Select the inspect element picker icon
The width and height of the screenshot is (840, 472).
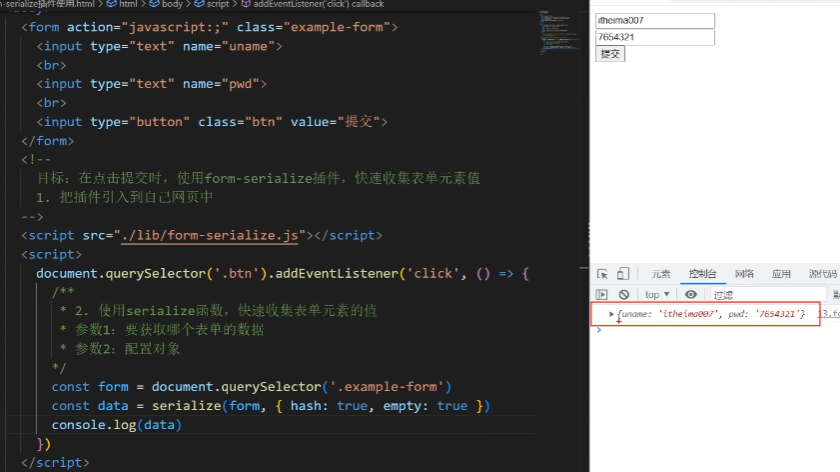(x=602, y=274)
